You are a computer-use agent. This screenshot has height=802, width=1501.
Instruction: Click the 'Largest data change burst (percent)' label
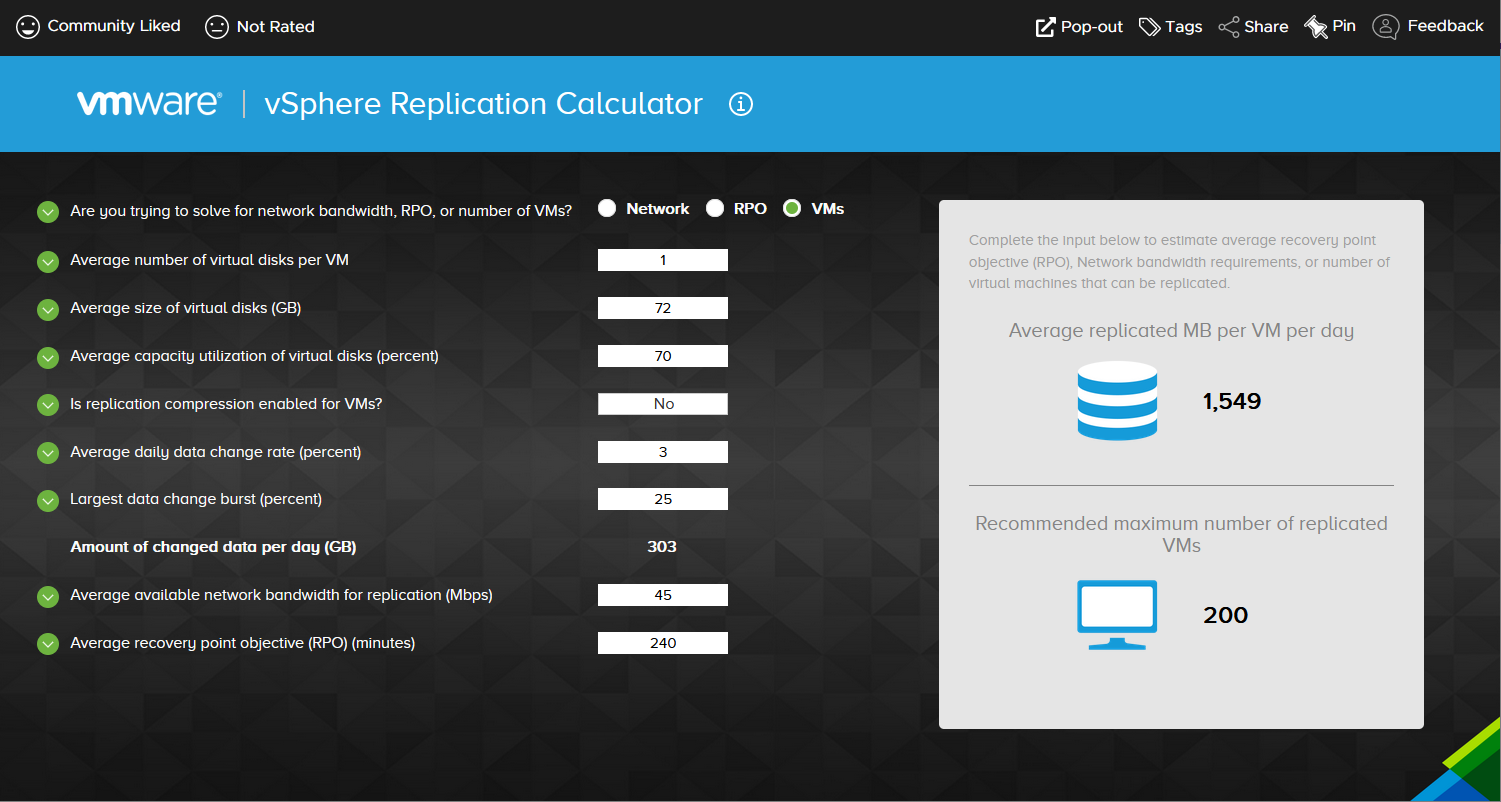[196, 499]
